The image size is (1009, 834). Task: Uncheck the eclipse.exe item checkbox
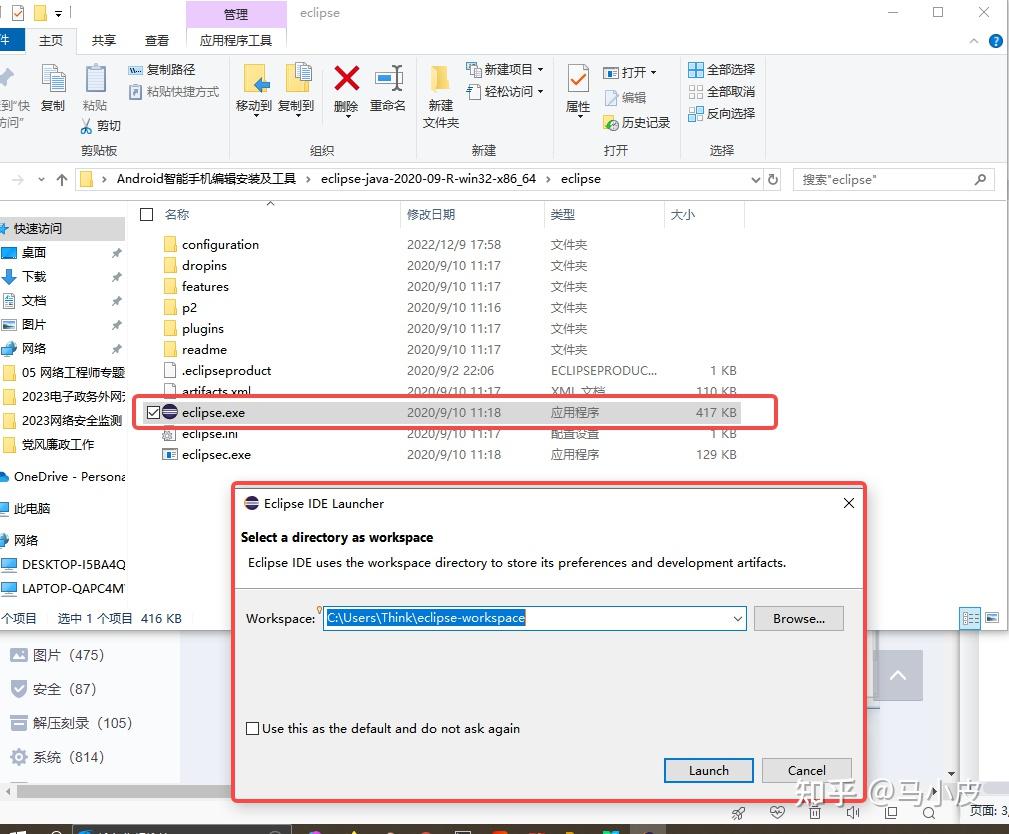(153, 412)
